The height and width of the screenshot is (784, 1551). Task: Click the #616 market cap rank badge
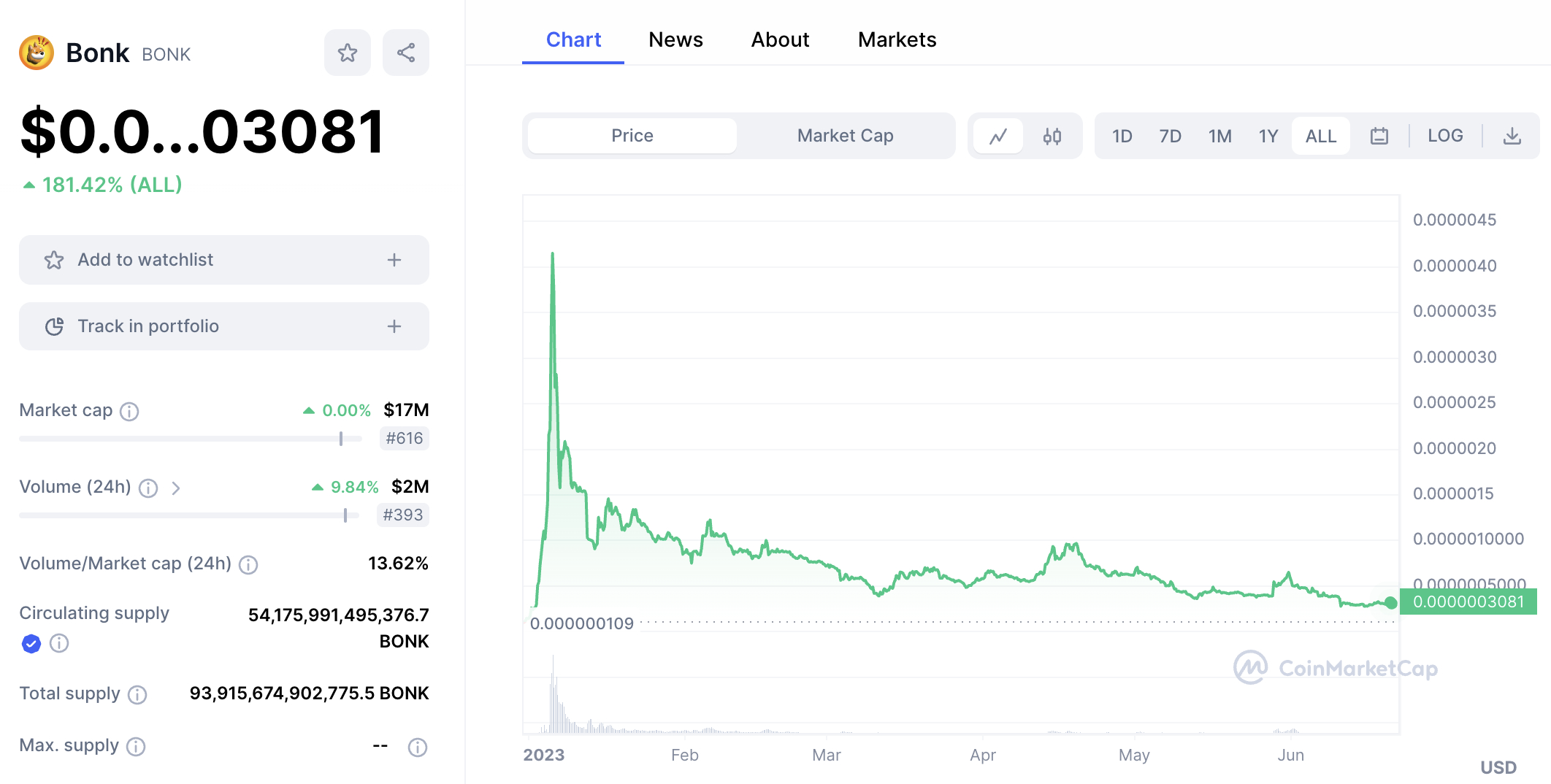[405, 439]
